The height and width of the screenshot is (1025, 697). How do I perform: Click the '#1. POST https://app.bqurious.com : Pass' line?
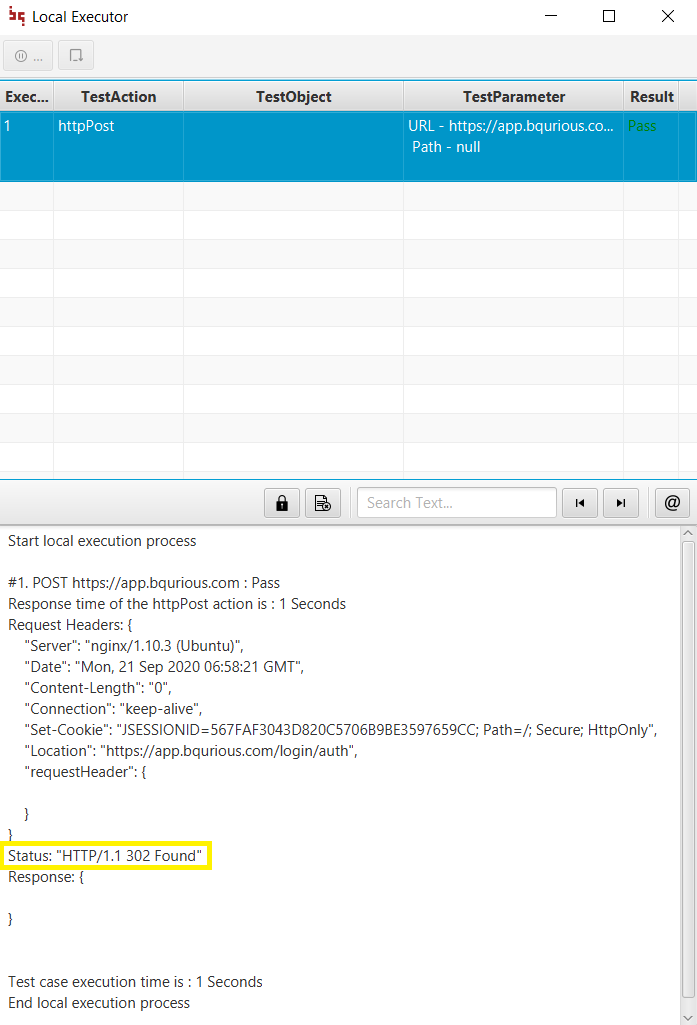click(144, 583)
